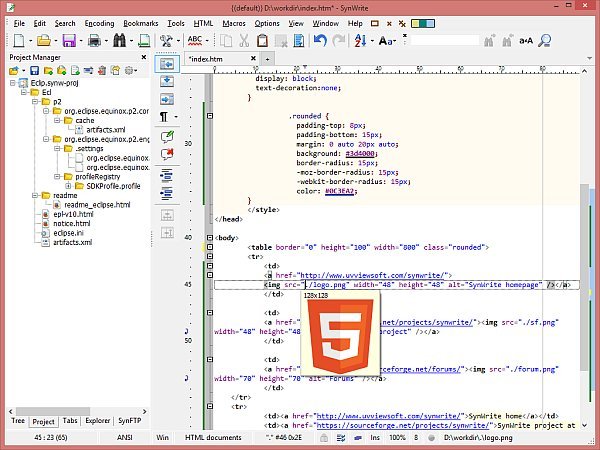600x450 pixels.
Task: Click the #0C3EA2 color value
Action: point(339,191)
